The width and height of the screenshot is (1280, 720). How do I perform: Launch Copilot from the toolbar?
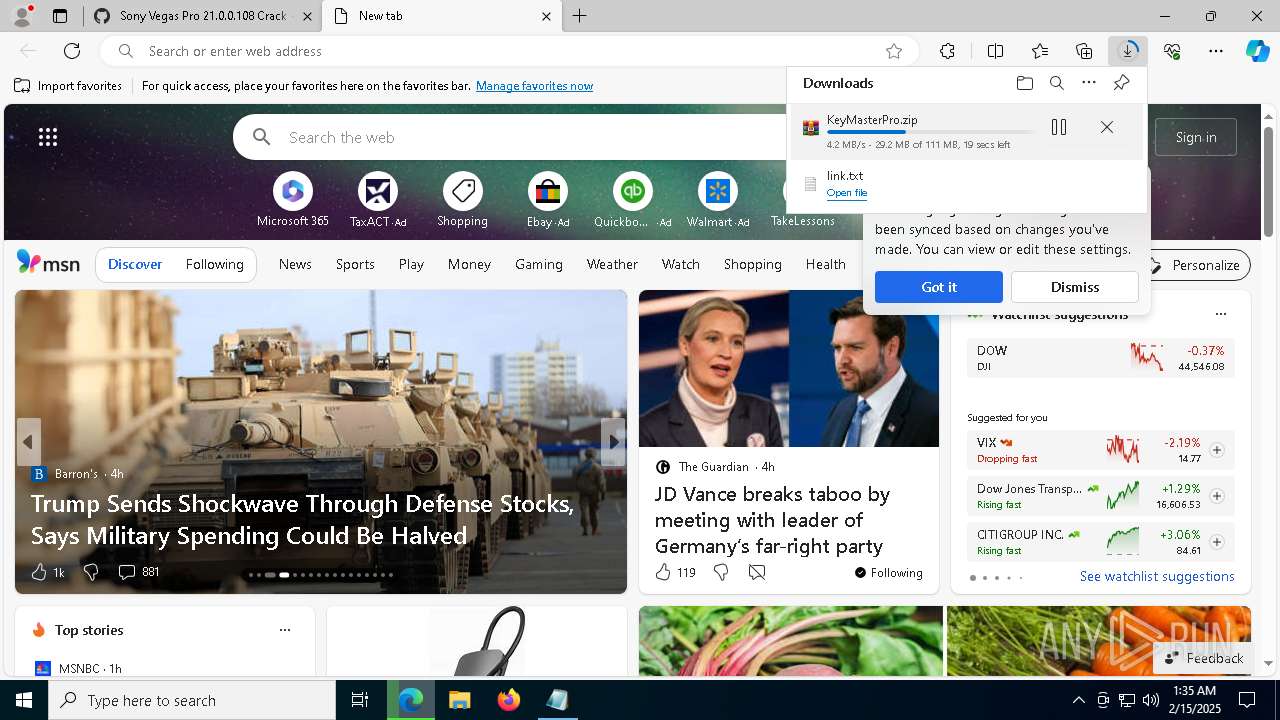coord(1257,51)
